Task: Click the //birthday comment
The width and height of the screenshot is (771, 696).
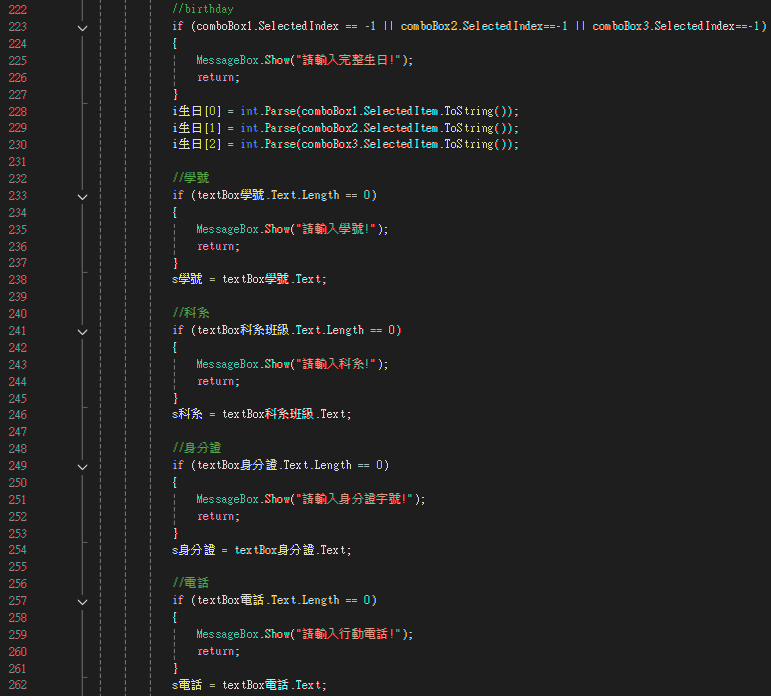Action: tap(203, 9)
